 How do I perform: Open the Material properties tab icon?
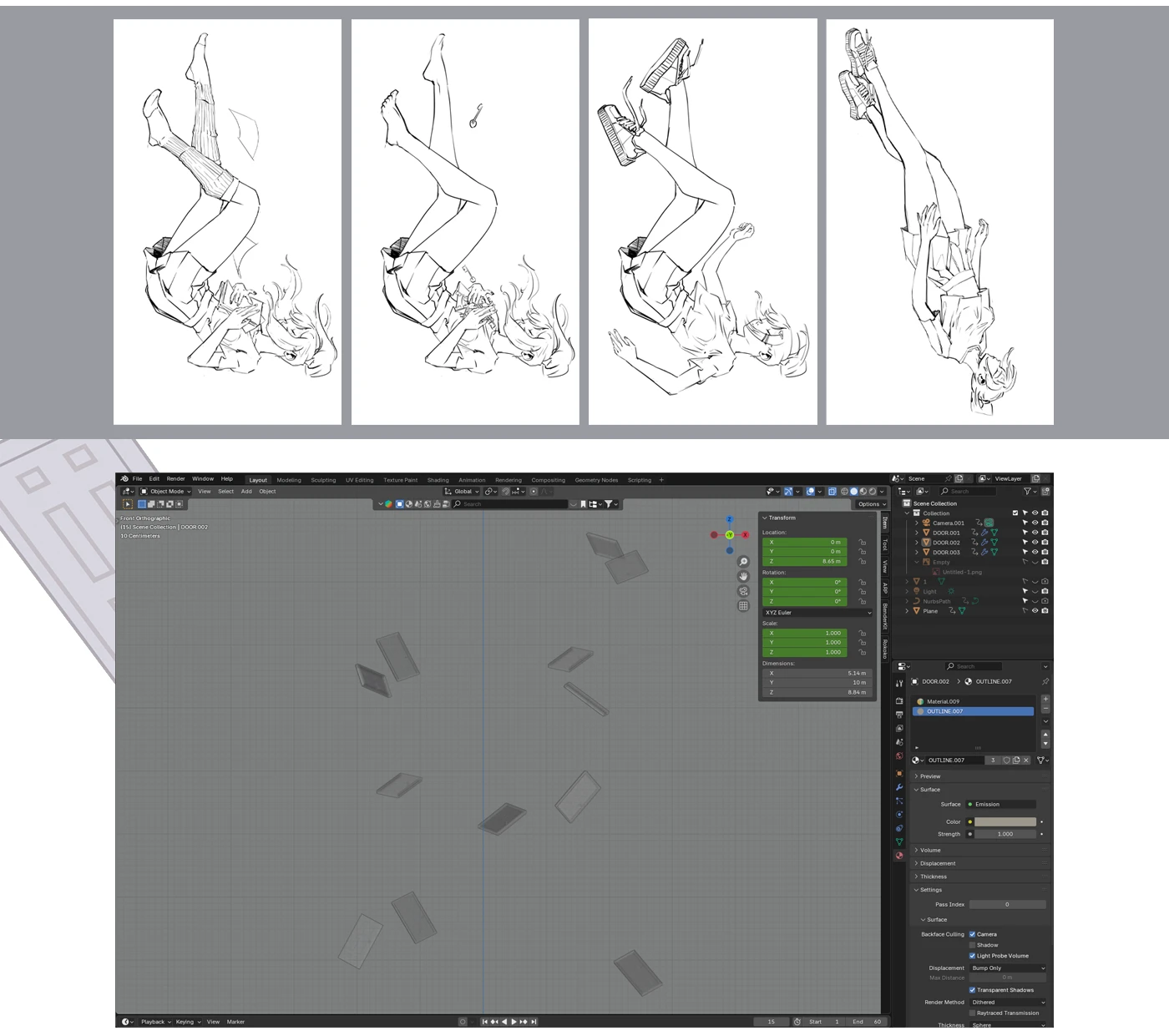tap(899, 856)
